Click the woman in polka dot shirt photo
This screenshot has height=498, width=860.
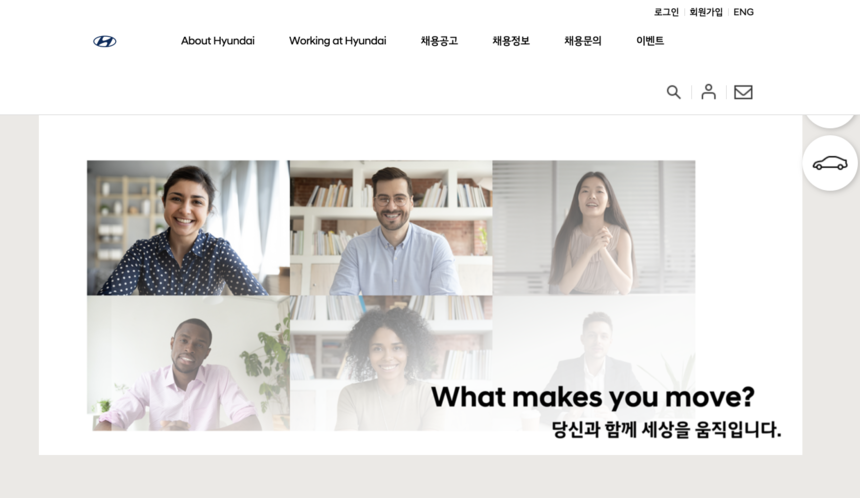(188, 228)
